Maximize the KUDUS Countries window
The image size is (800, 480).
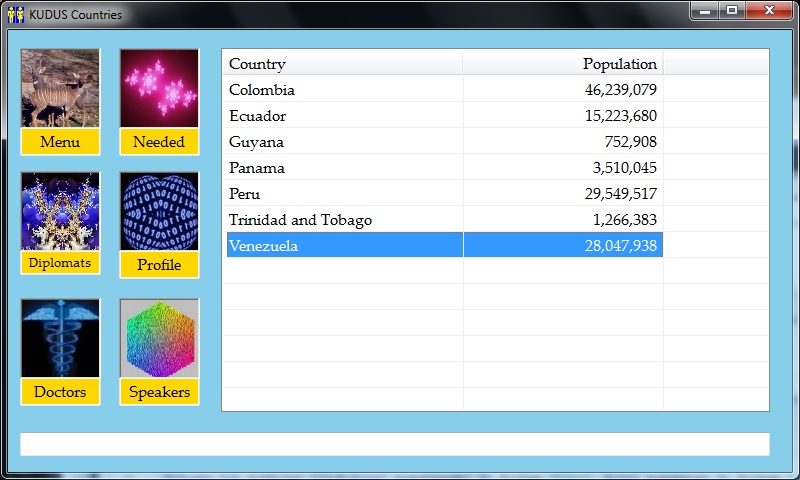pyautogui.click(x=732, y=11)
